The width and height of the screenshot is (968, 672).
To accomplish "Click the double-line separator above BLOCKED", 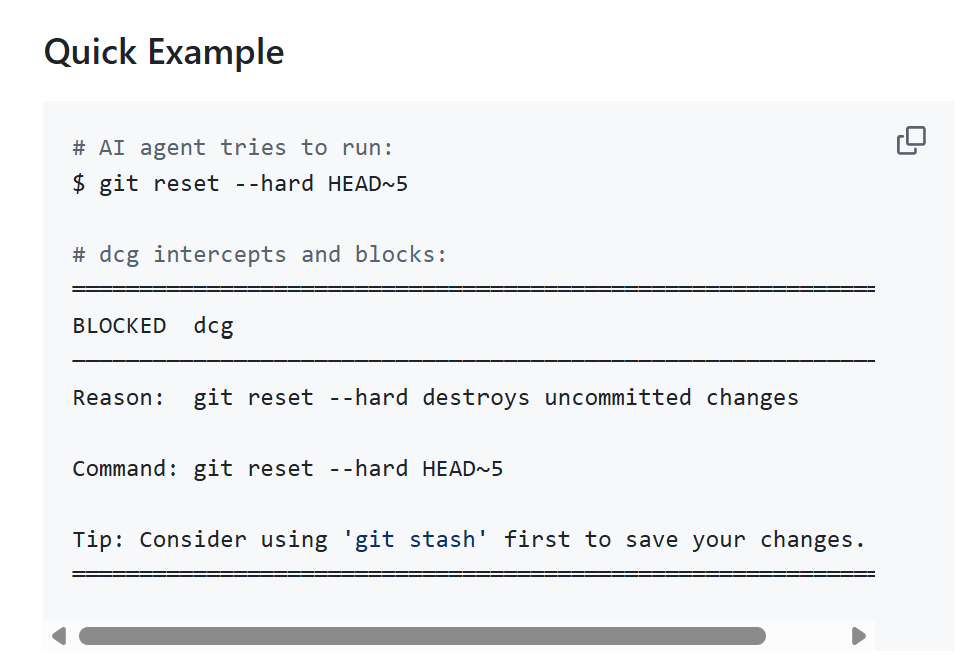I will [x=474, y=288].
